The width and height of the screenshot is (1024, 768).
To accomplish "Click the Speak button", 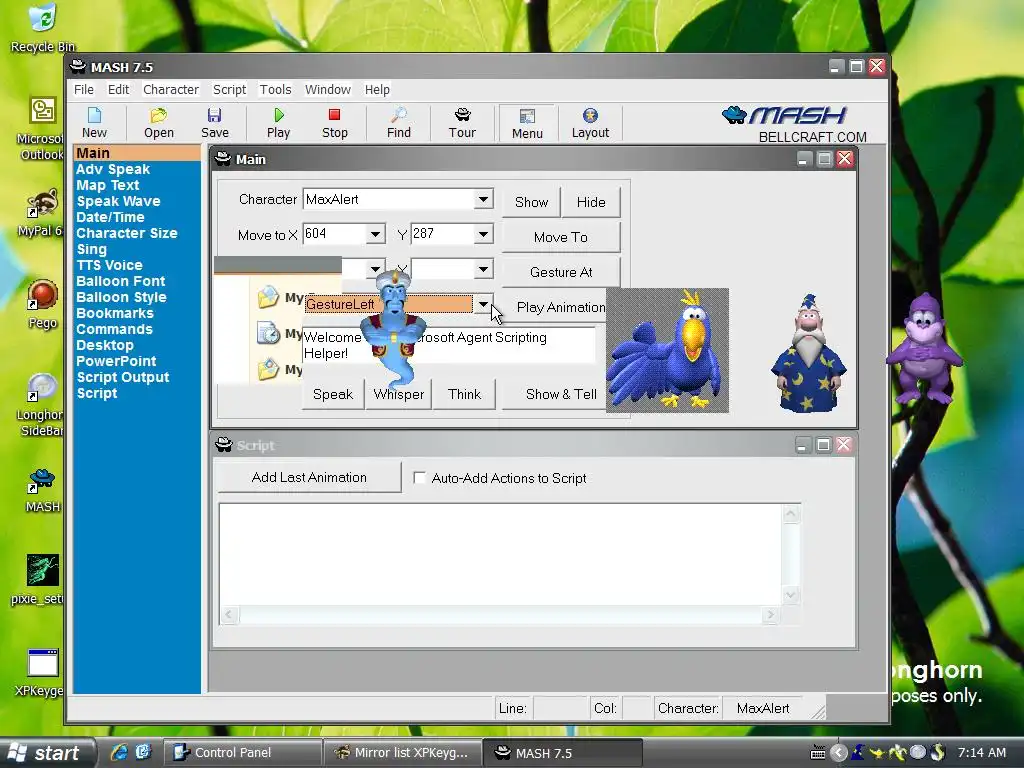I will pos(333,394).
